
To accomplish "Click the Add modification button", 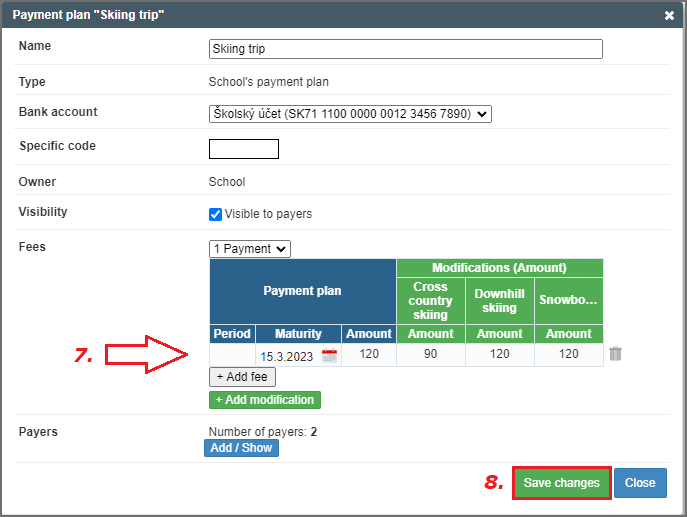I will 265,400.
